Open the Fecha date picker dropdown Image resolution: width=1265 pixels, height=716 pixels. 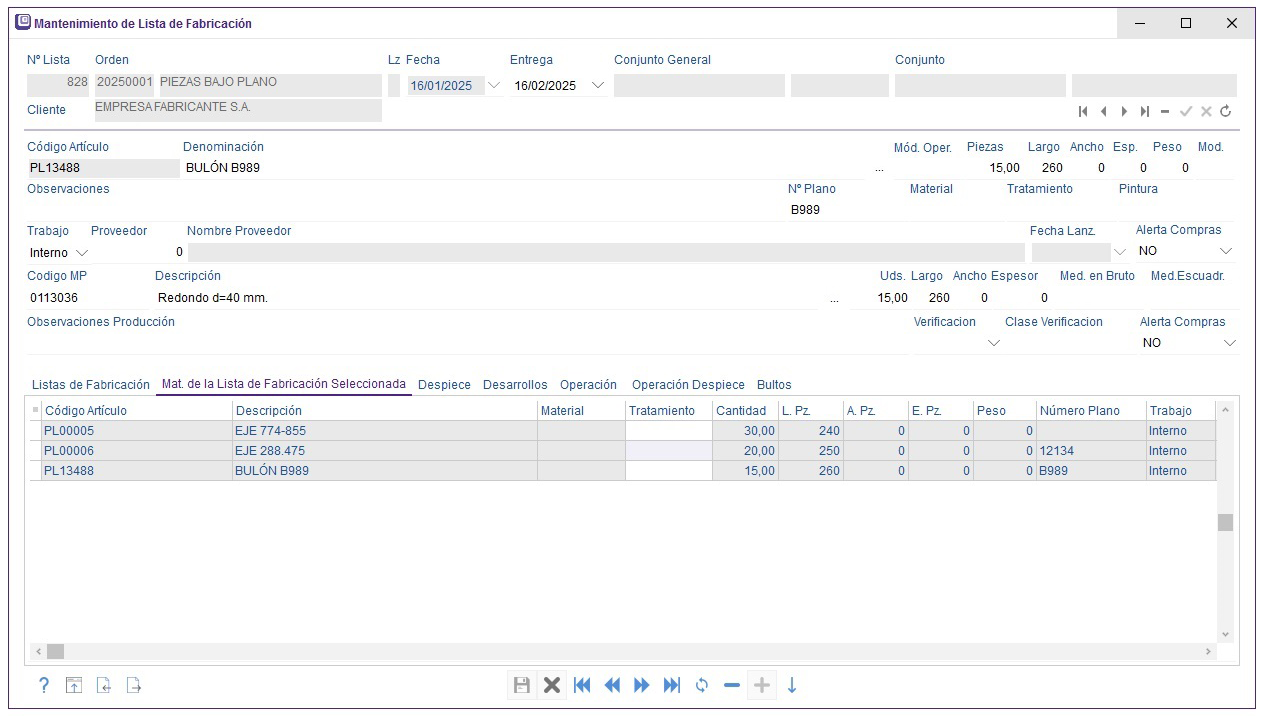pos(493,85)
